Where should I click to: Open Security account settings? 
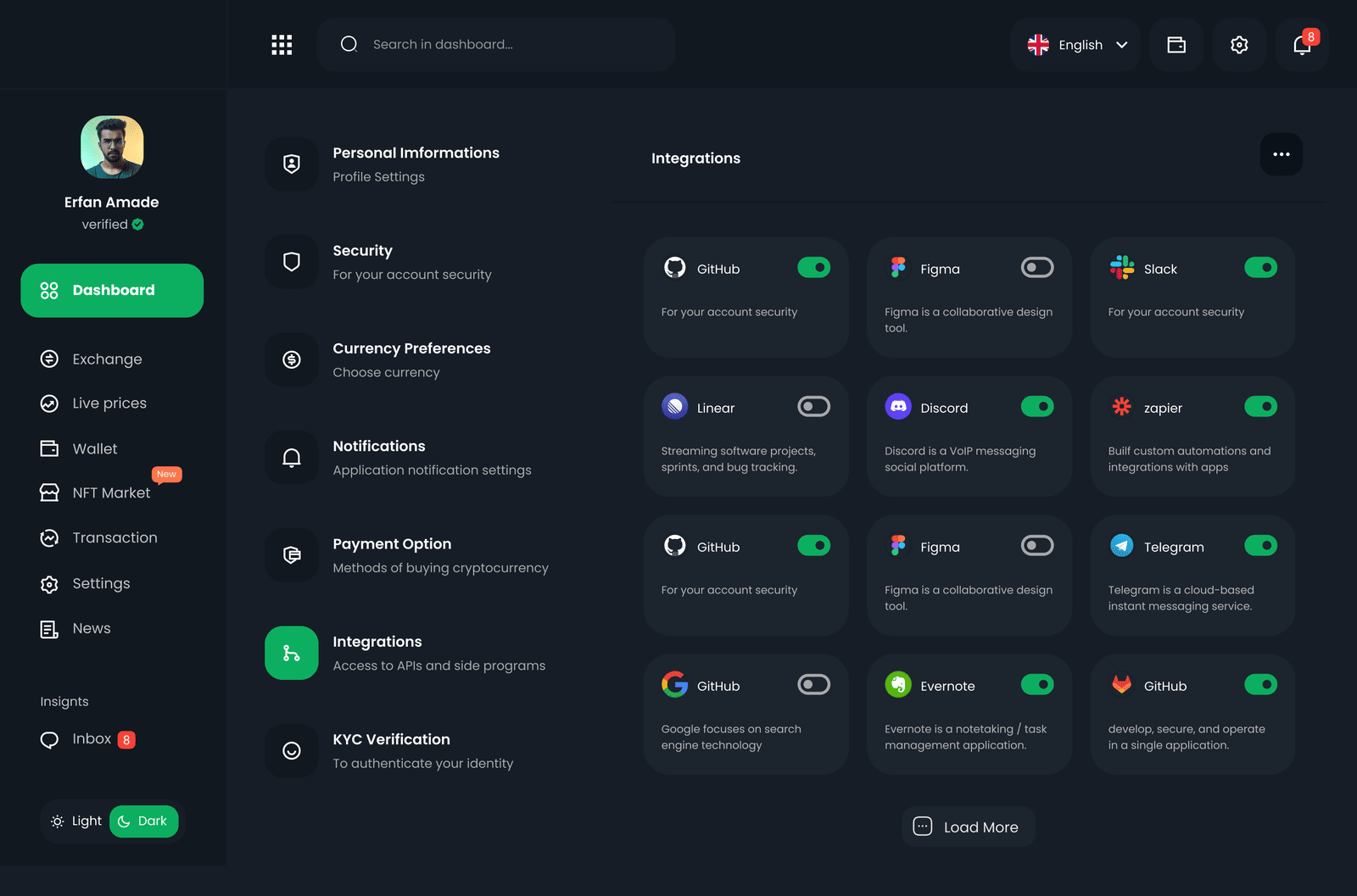click(378, 262)
